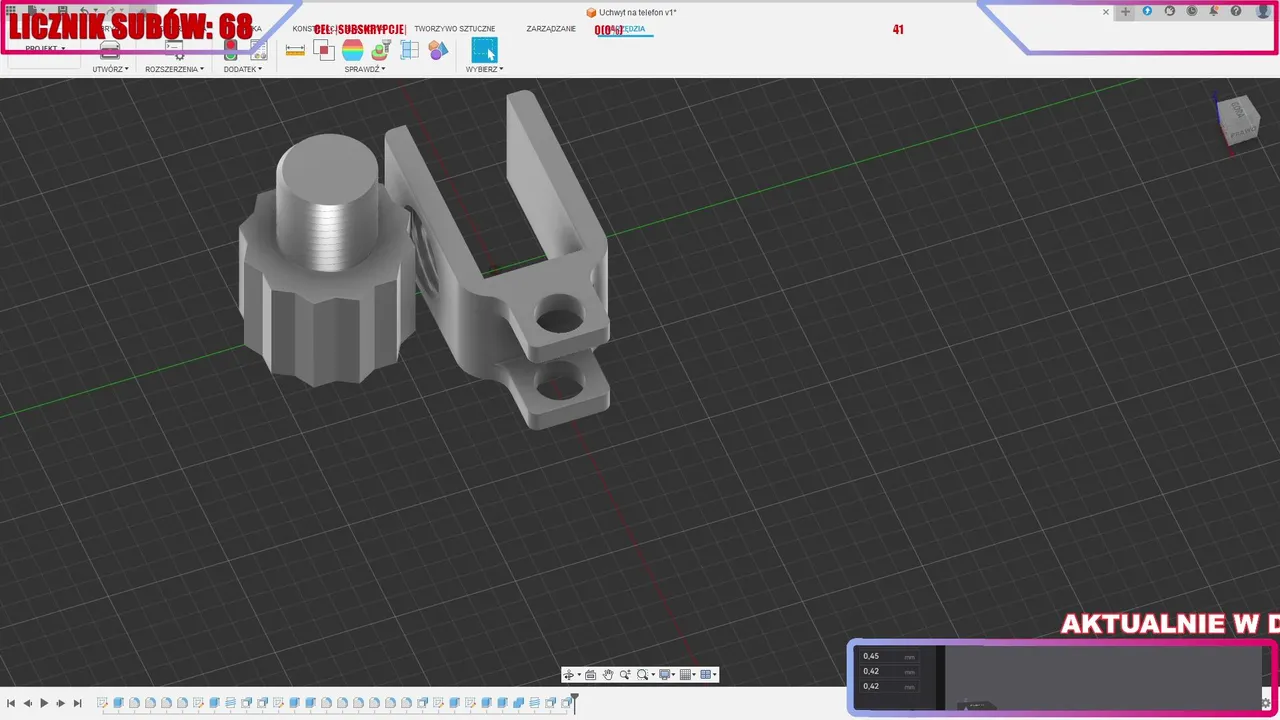Click the Look At navigation icon

(x=590, y=675)
